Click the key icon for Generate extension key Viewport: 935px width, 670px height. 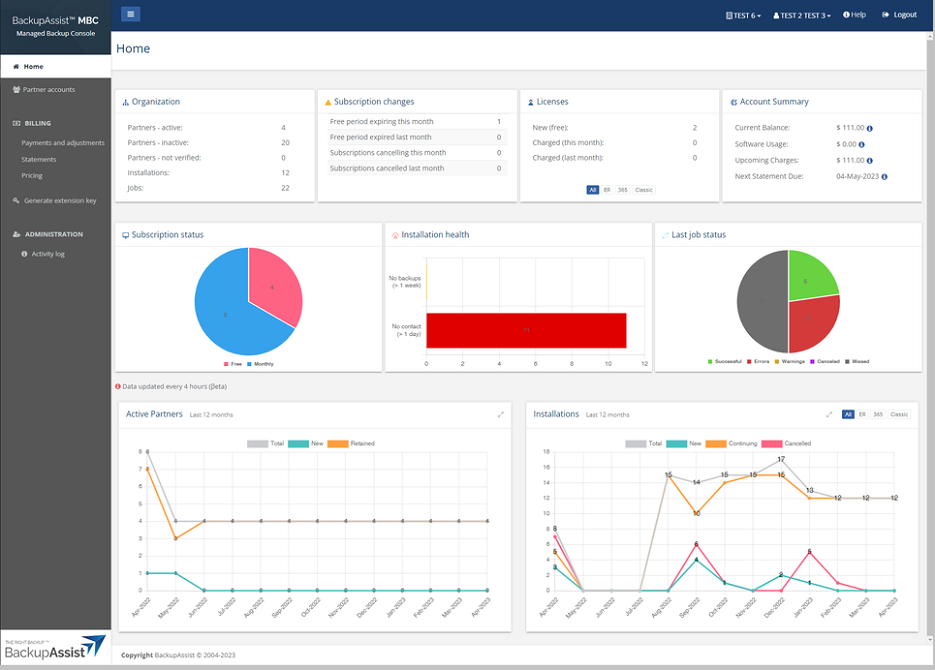16,200
